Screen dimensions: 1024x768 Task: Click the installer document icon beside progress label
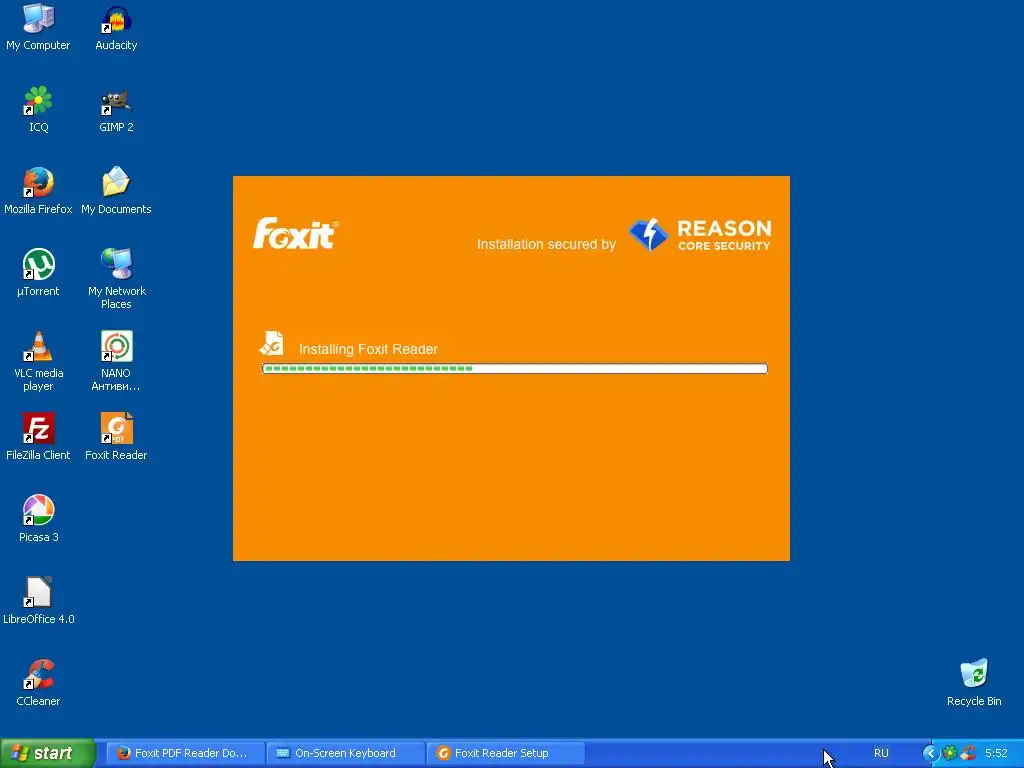tap(272, 344)
